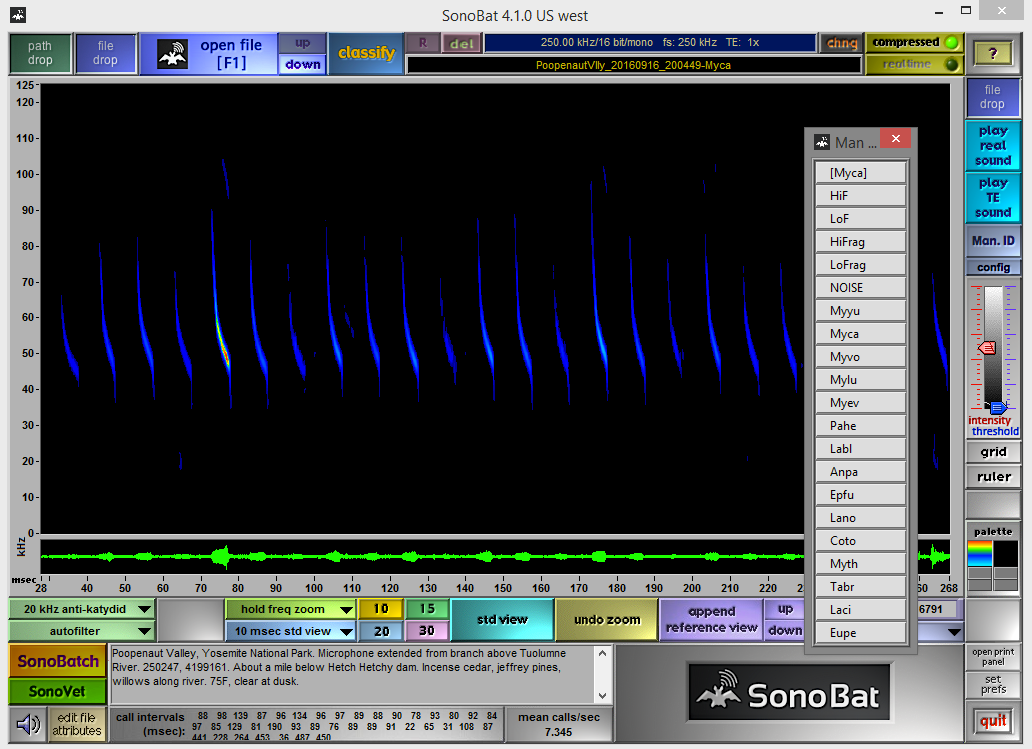Click the del button in top bar
Screen dimensions: 1032x749
click(460, 43)
